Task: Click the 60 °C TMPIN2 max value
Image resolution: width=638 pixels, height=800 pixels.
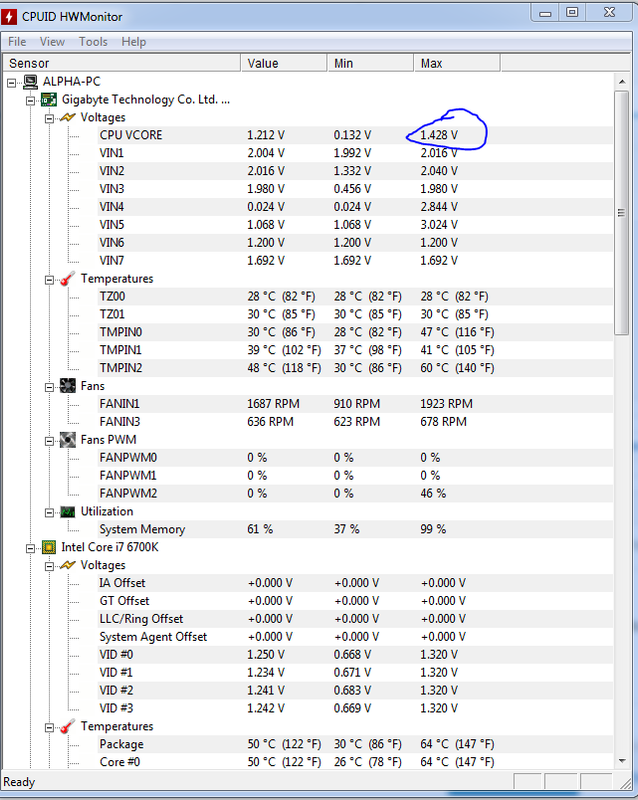Action: point(457,368)
